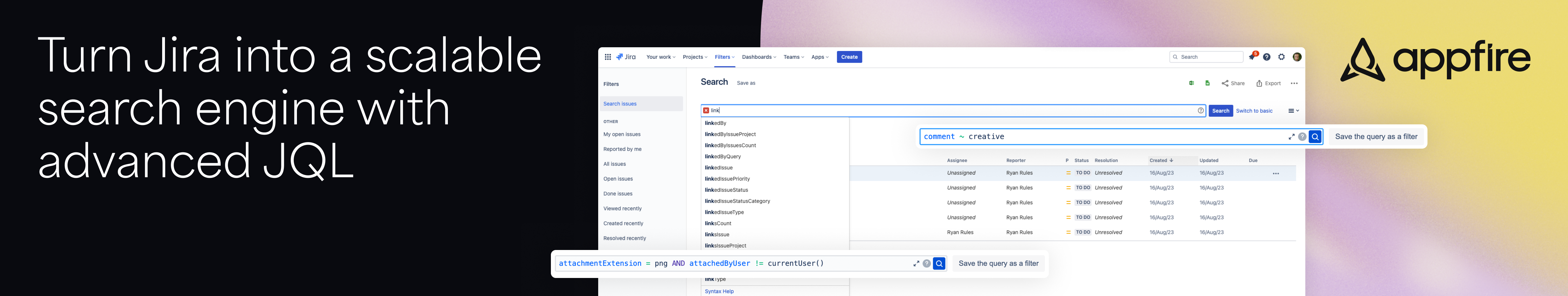This screenshot has height=296, width=1568.
Task: Expand the Apps menu
Action: [x=820, y=57]
